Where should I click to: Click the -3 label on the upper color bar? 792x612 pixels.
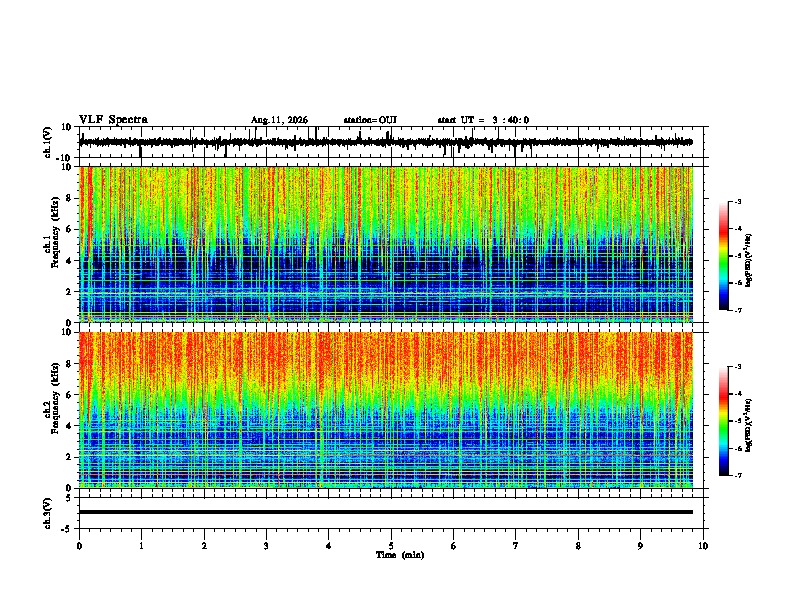tap(737, 202)
